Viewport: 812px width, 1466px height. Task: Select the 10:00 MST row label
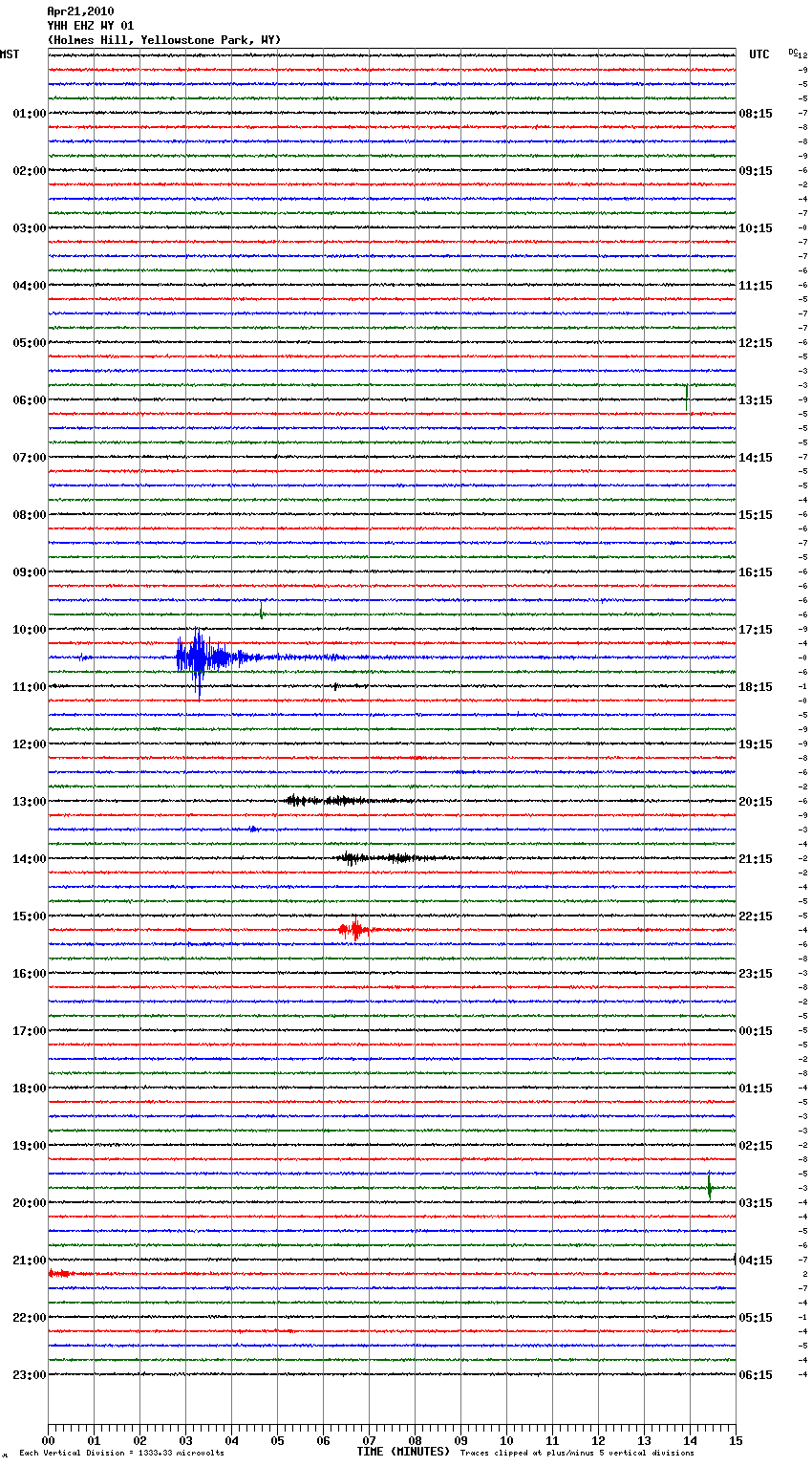[x=30, y=630]
